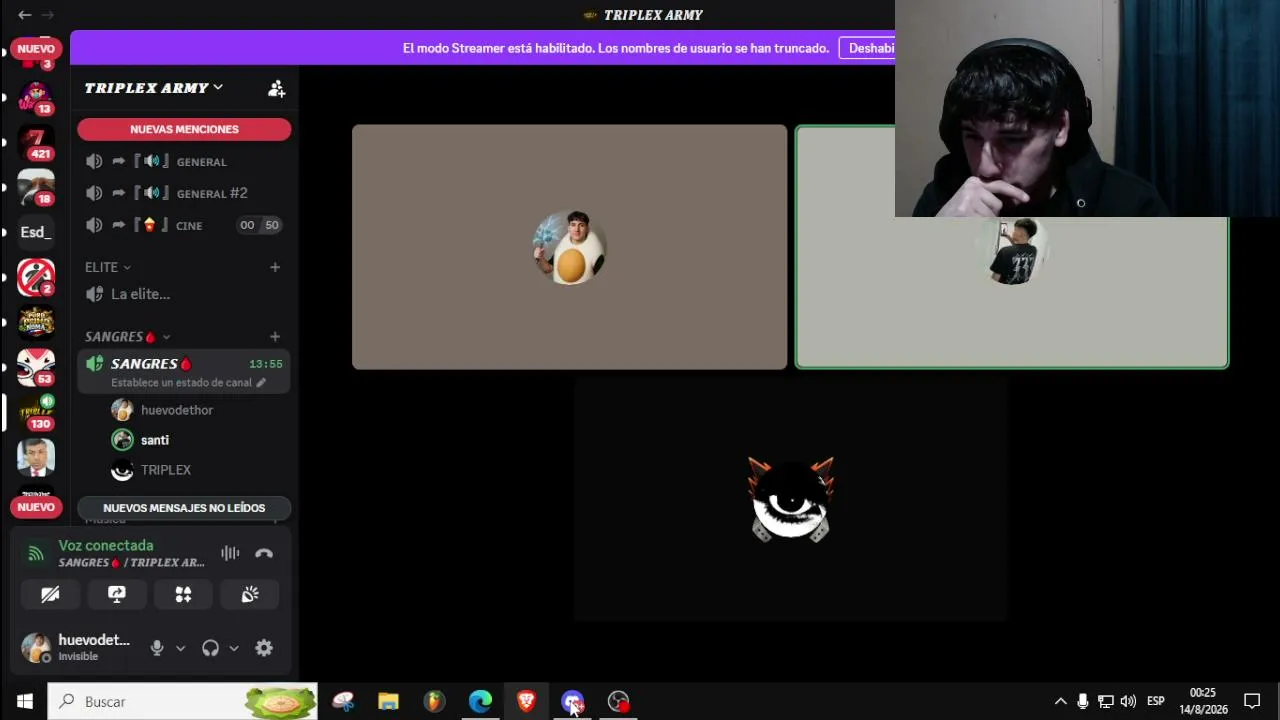
Task: Focus the huevodethor video tile
Action: point(570,247)
